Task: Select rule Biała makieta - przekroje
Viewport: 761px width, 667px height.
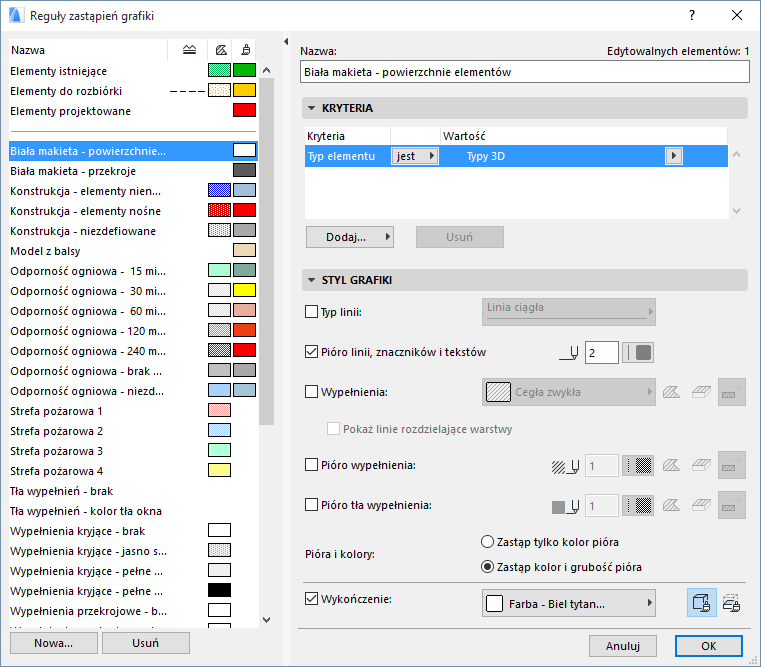Action: tap(133, 171)
